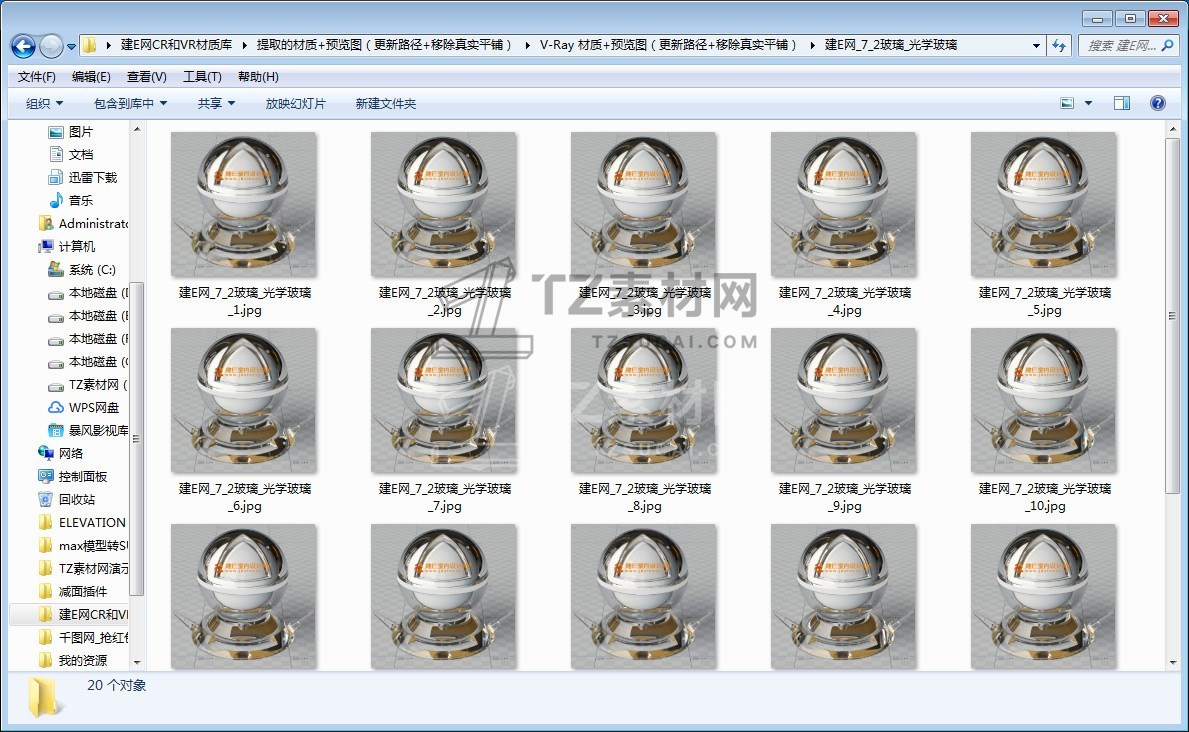Open the 工具(T) menu

coord(202,77)
